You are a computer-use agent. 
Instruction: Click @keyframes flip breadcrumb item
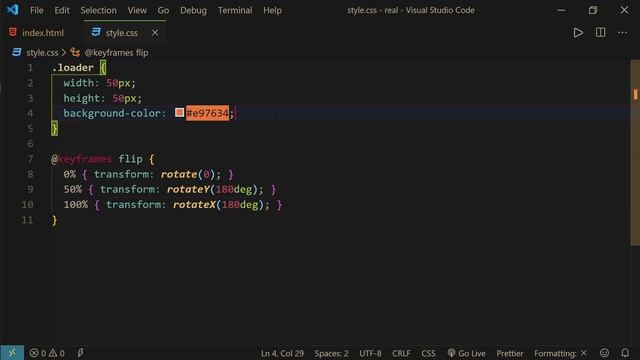[x=116, y=53]
